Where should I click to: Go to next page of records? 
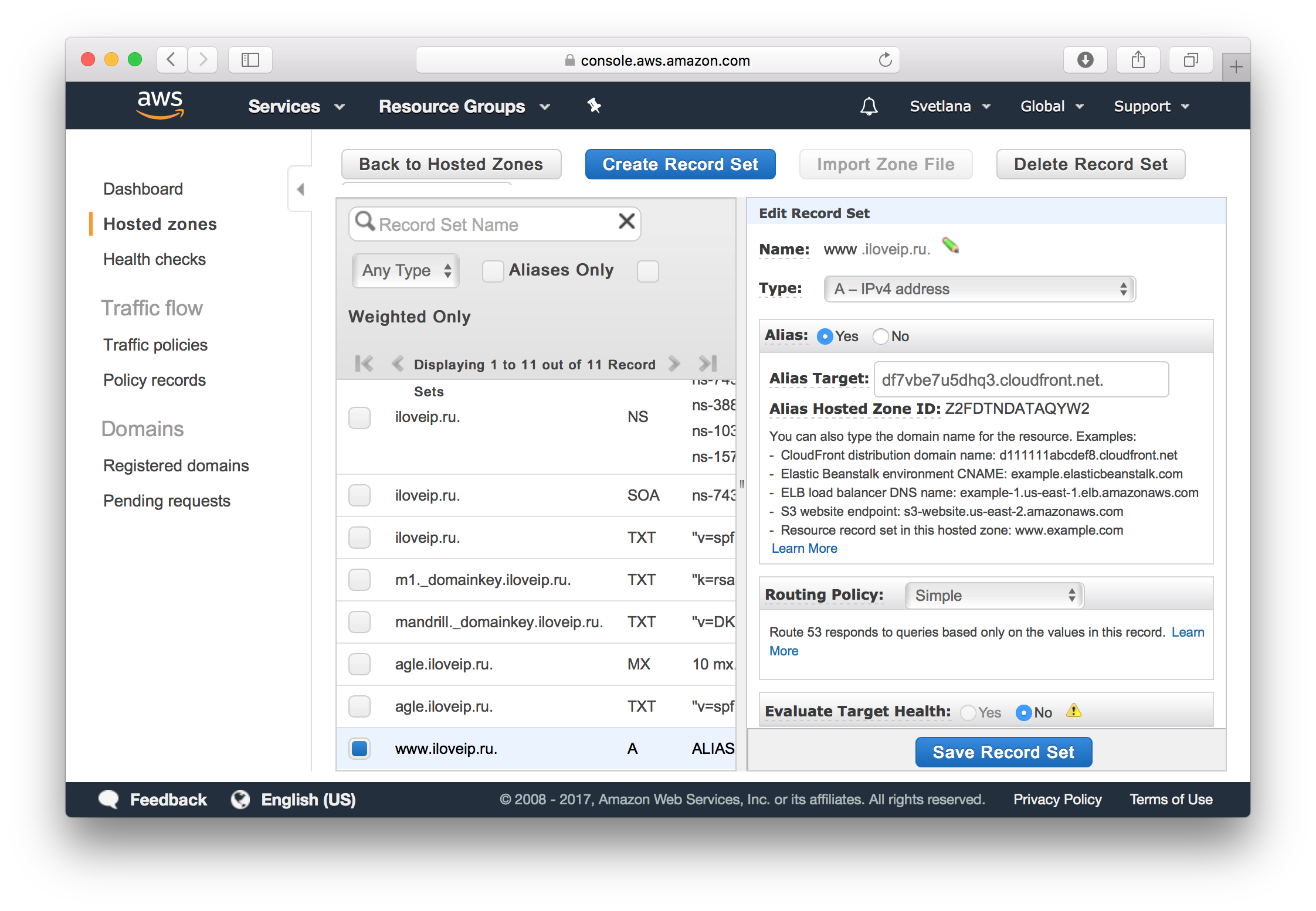click(673, 364)
